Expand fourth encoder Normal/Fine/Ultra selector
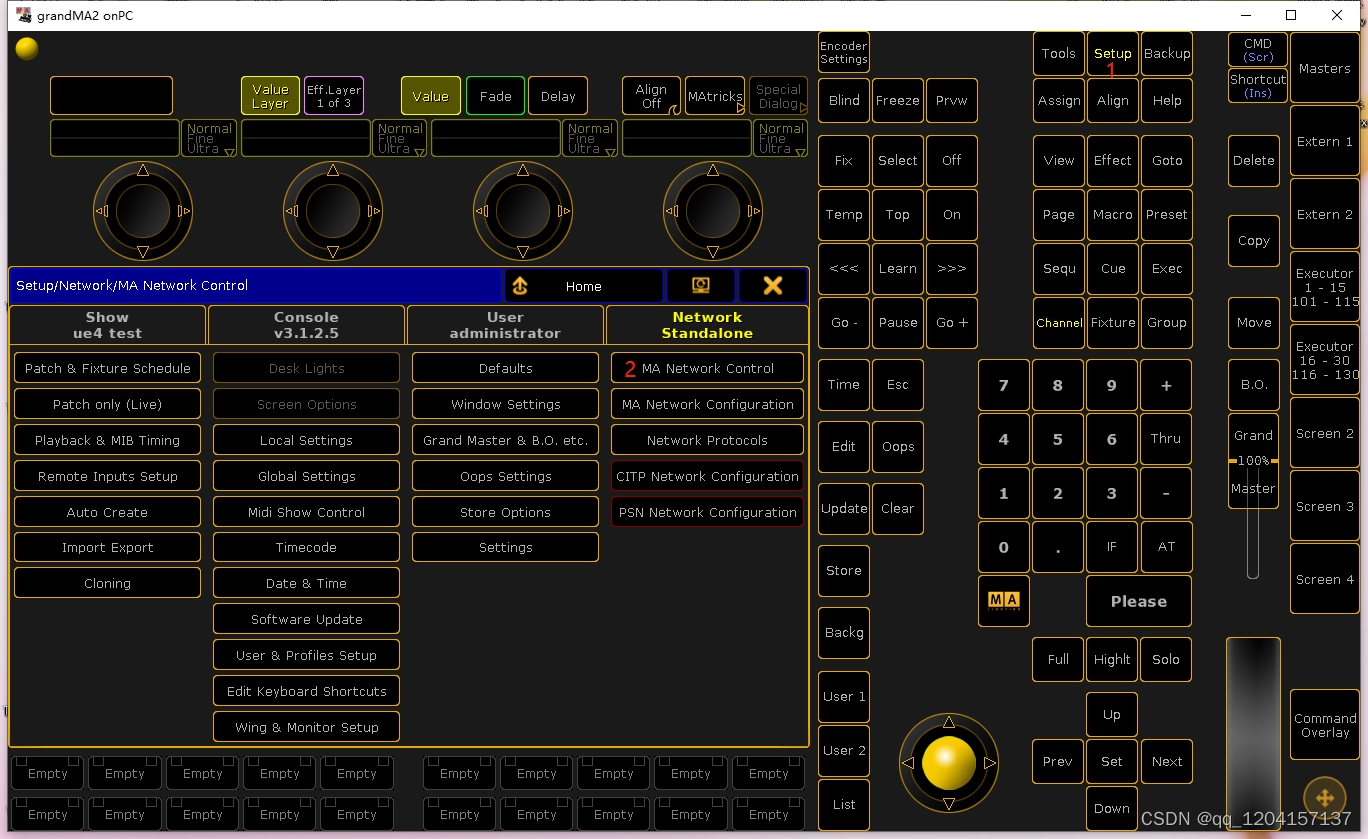 (x=780, y=138)
